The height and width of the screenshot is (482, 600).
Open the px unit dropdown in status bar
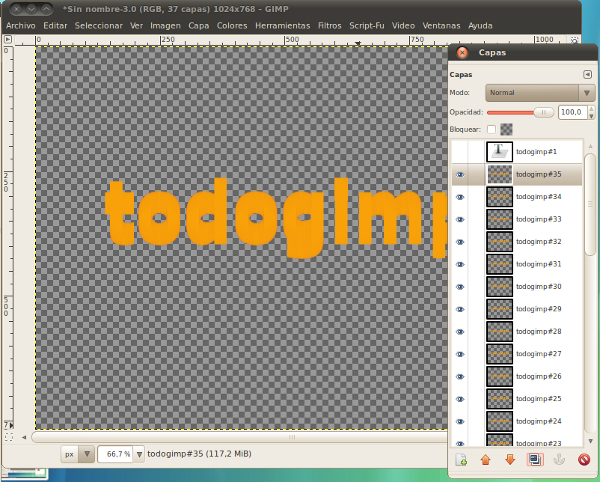[78, 454]
